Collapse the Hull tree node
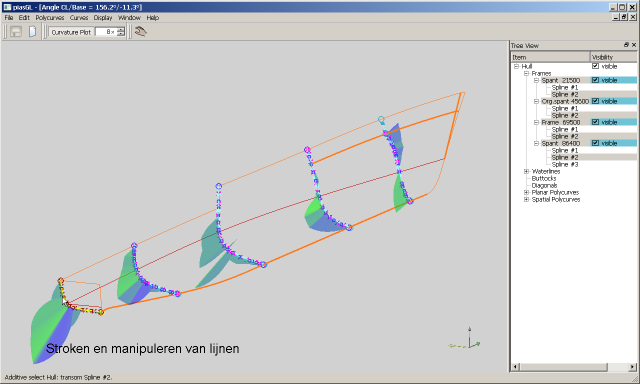Screen dimensions: 640x384 (516, 66)
